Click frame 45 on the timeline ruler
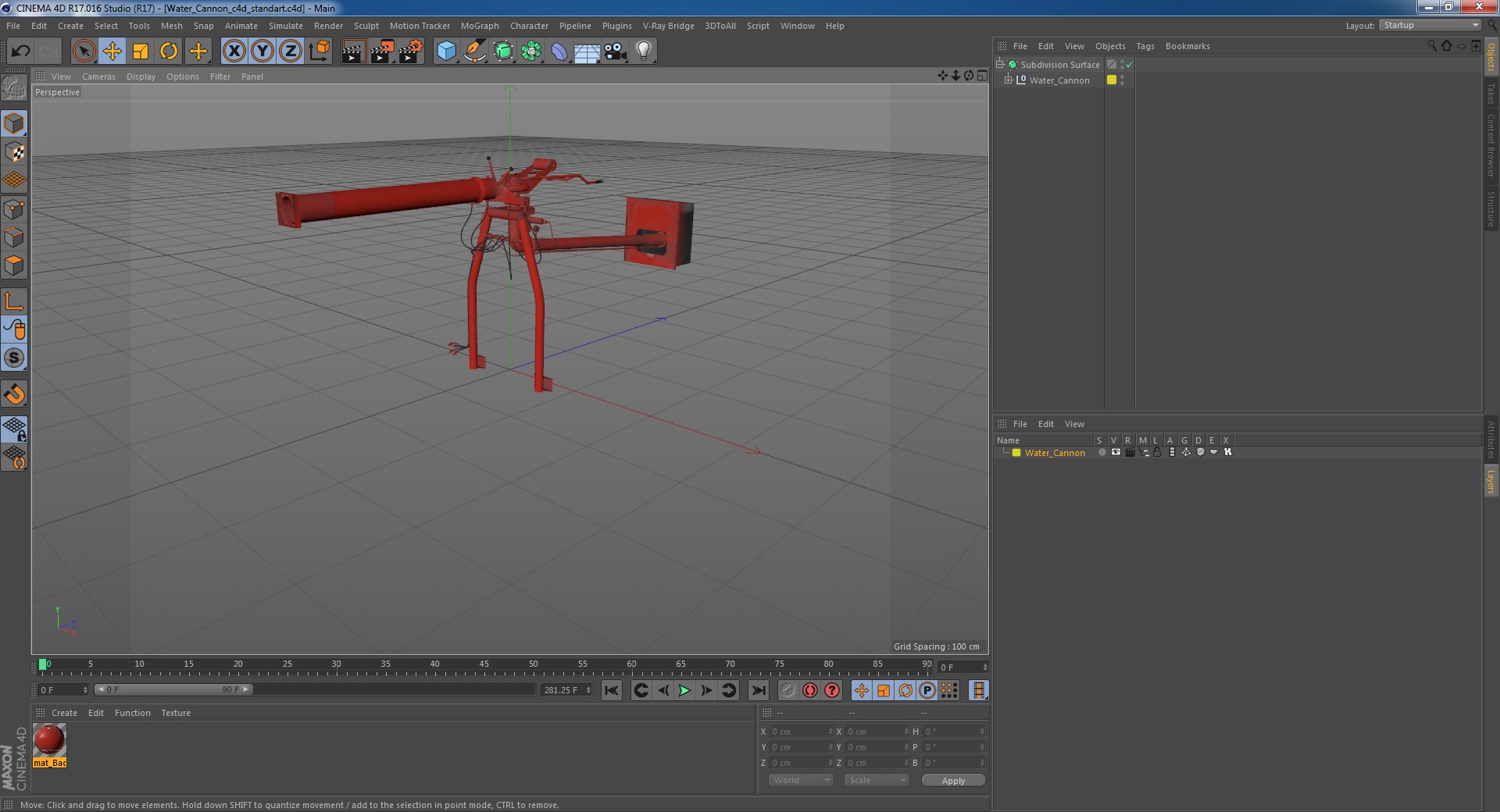 click(x=484, y=665)
